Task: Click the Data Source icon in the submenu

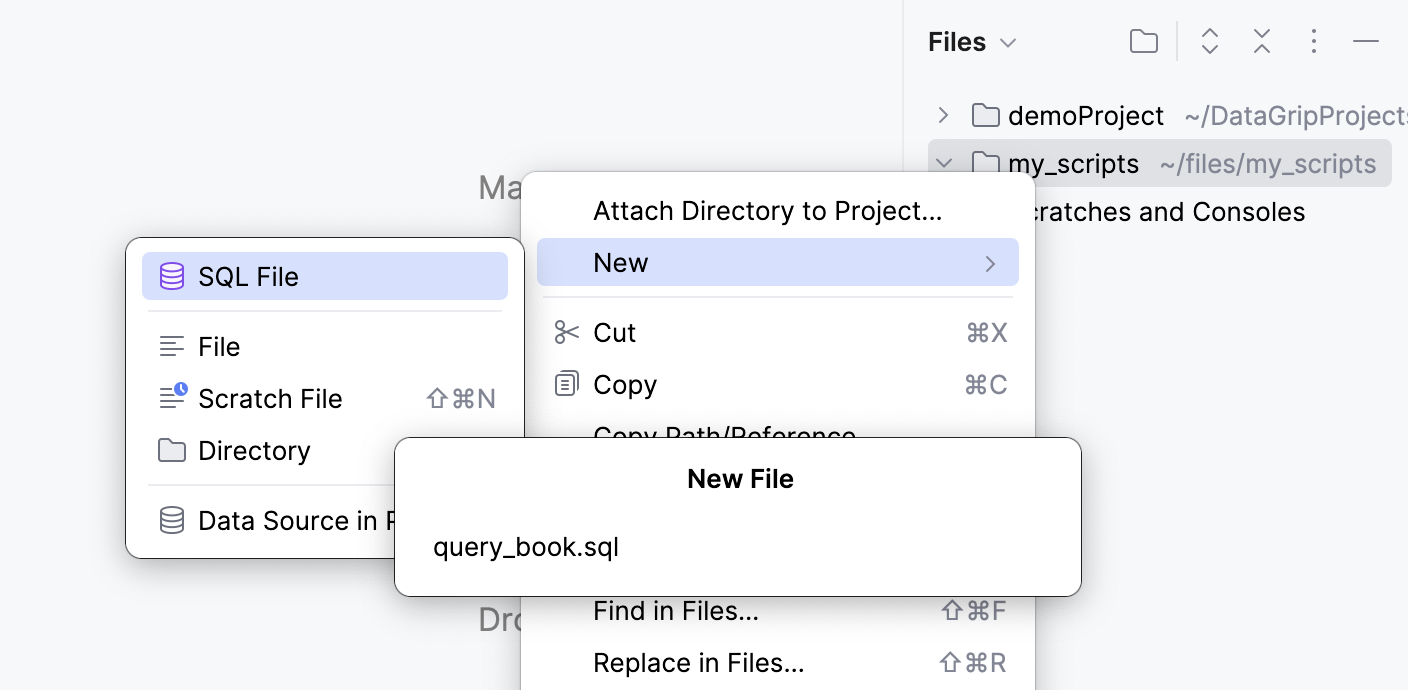Action: pyautogui.click(x=172, y=520)
